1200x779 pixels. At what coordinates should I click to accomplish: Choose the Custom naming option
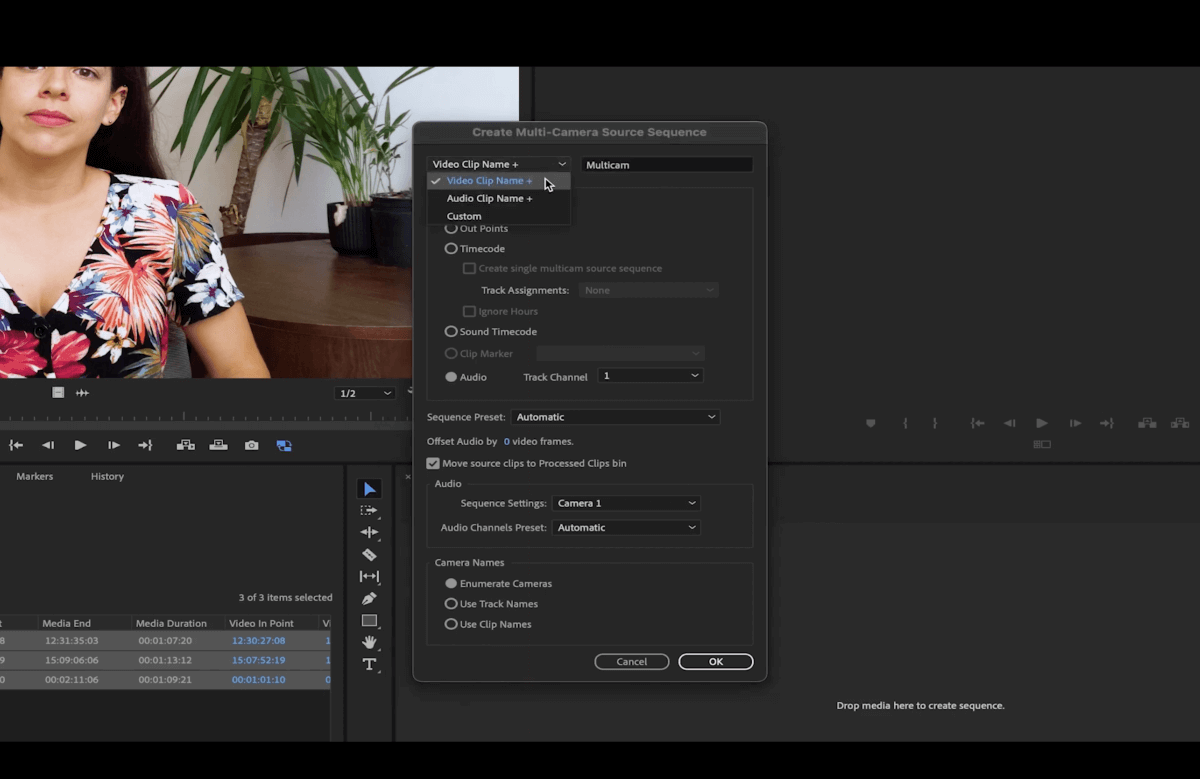point(499,216)
